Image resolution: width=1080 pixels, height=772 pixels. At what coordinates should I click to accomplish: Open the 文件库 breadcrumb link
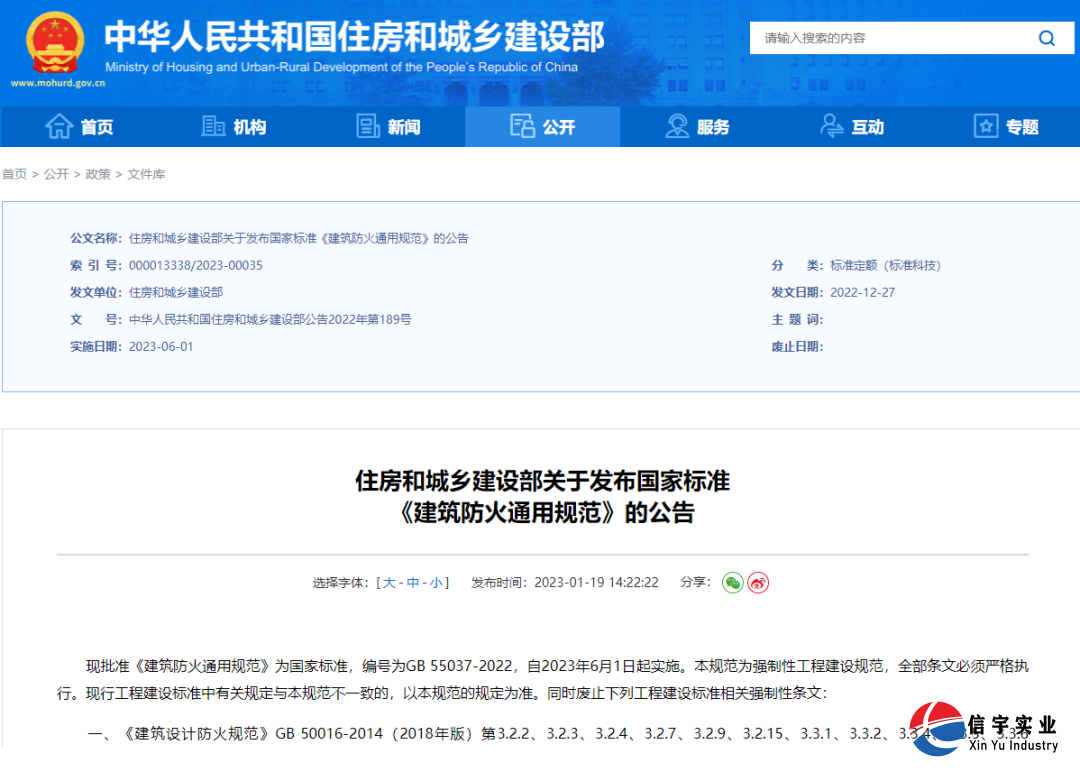[147, 174]
